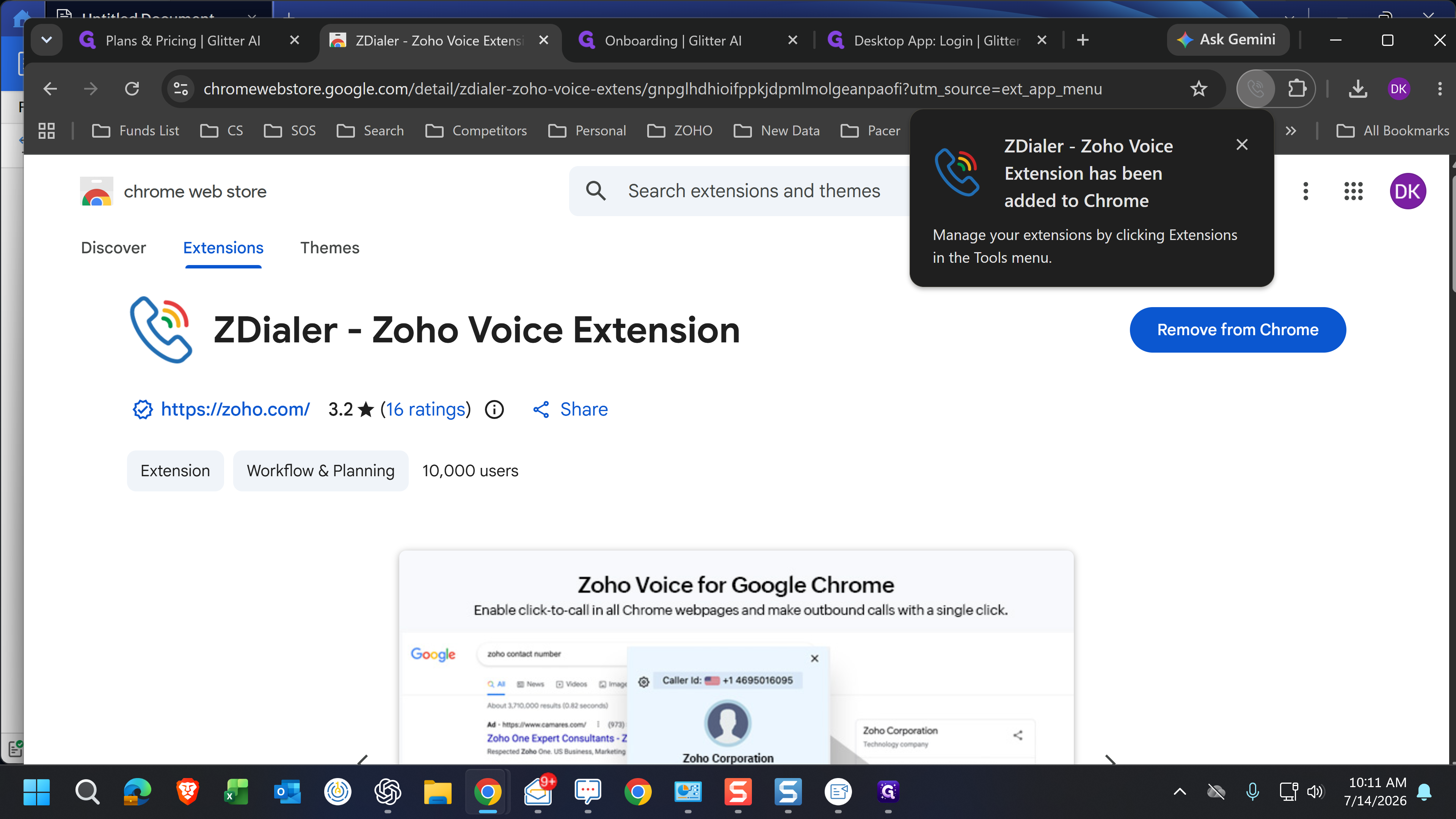Expand the tab search dropdown arrow

click(46, 40)
